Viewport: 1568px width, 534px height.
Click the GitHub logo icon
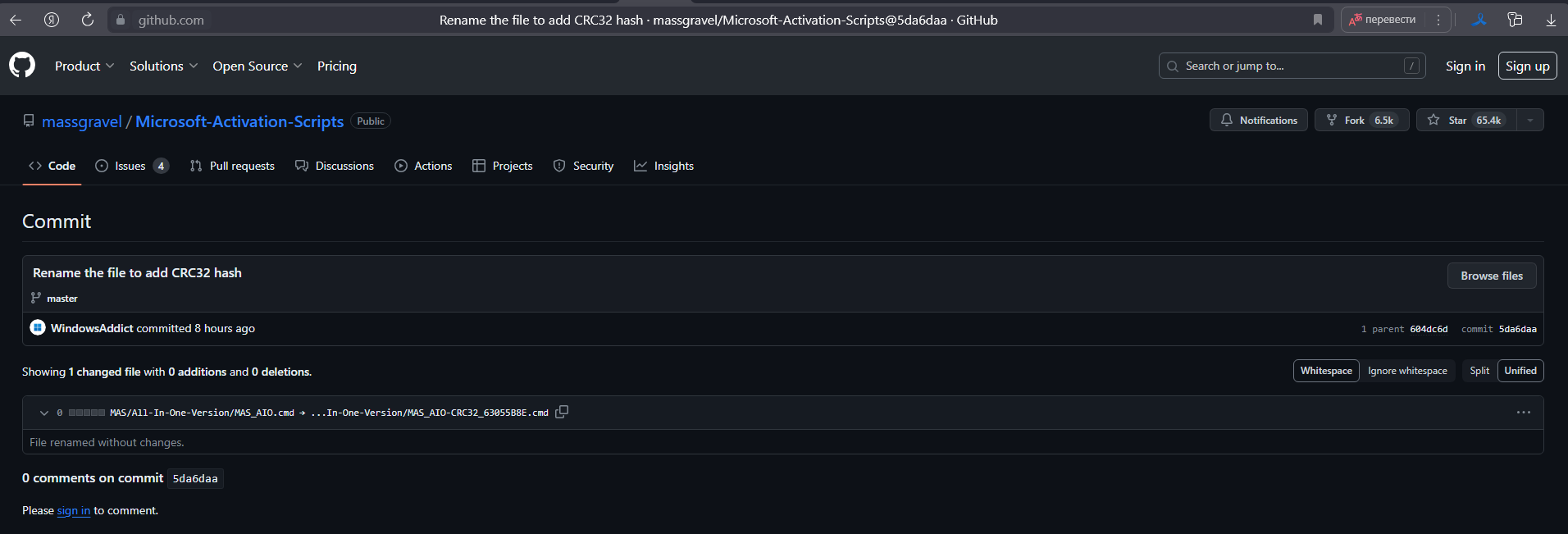coord(22,65)
